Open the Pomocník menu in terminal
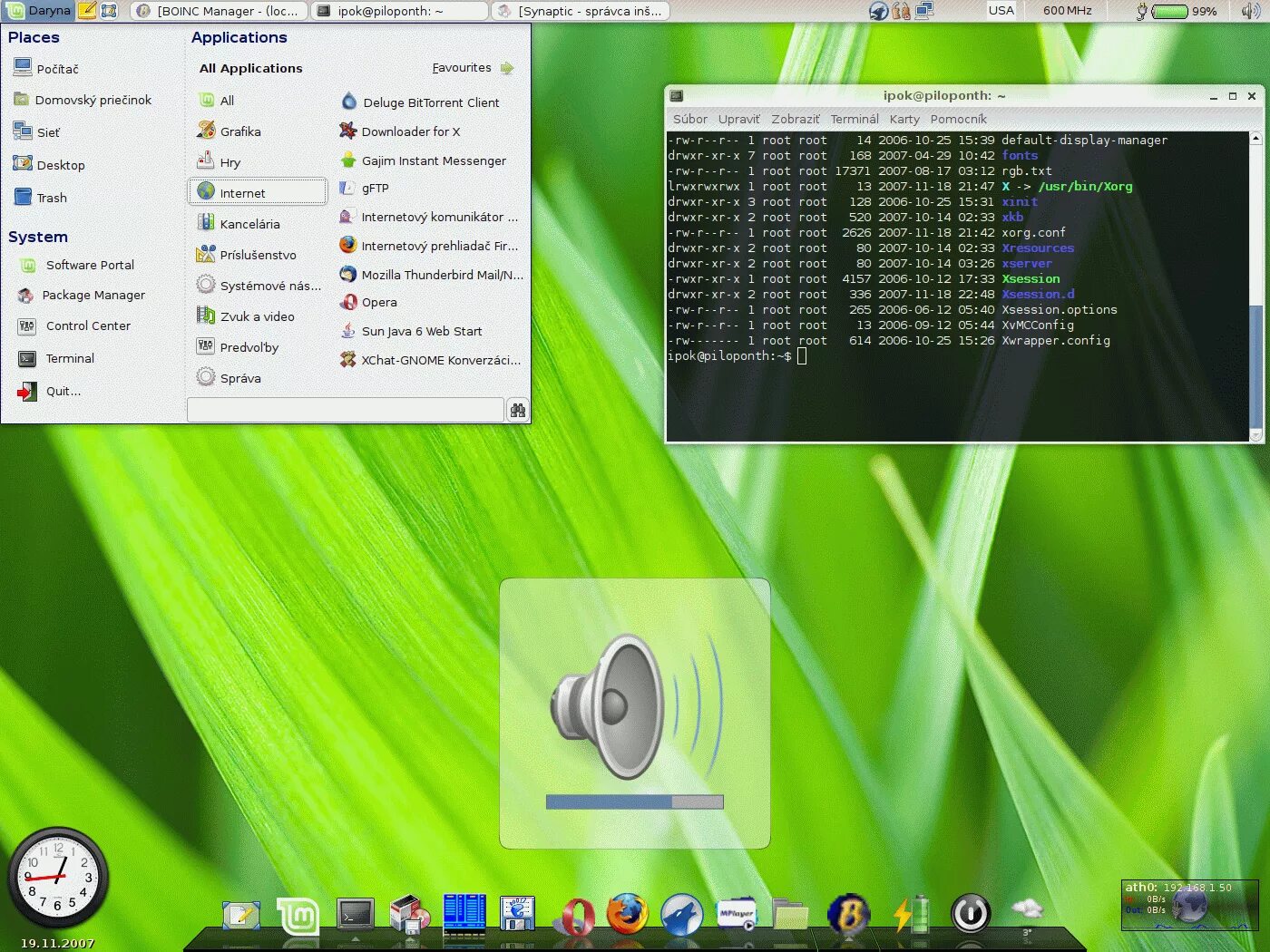This screenshot has height=952, width=1270. tap(958, 119)
